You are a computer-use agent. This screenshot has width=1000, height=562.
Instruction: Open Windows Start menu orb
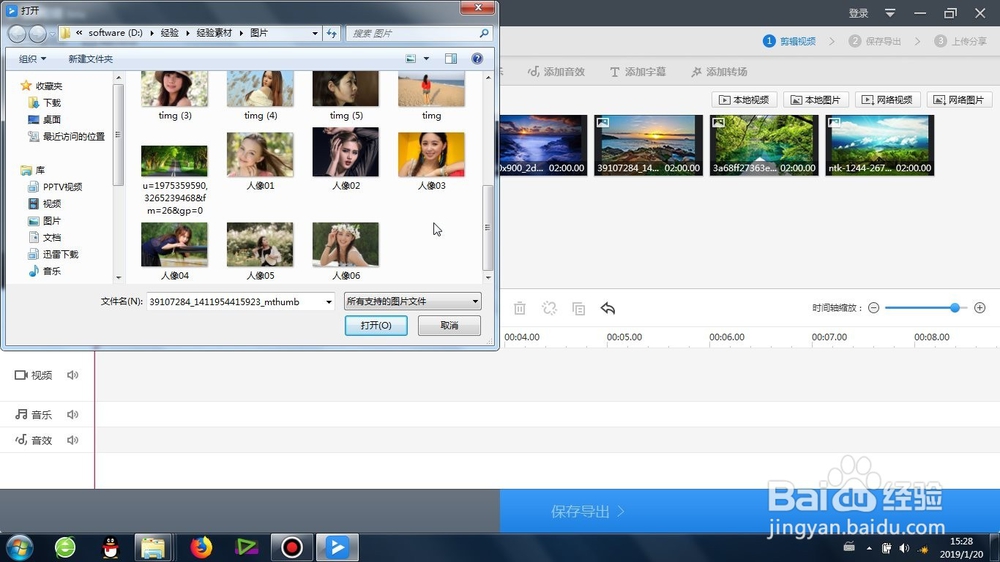(18, 547)
